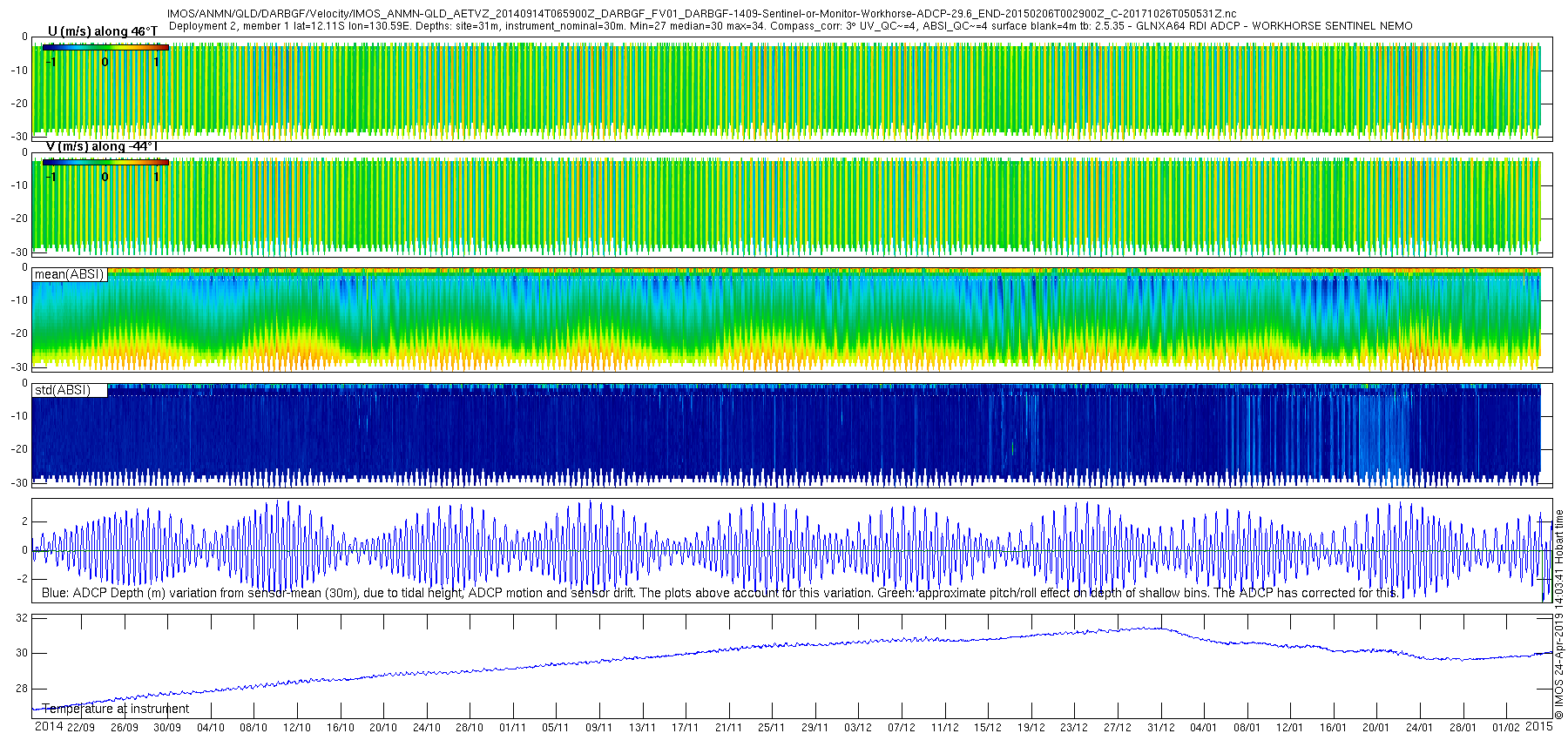The width and height of the screenshot is (1568, 740).
Task: Click the '04/10' date tick label
Action: (x=211, y=728)
